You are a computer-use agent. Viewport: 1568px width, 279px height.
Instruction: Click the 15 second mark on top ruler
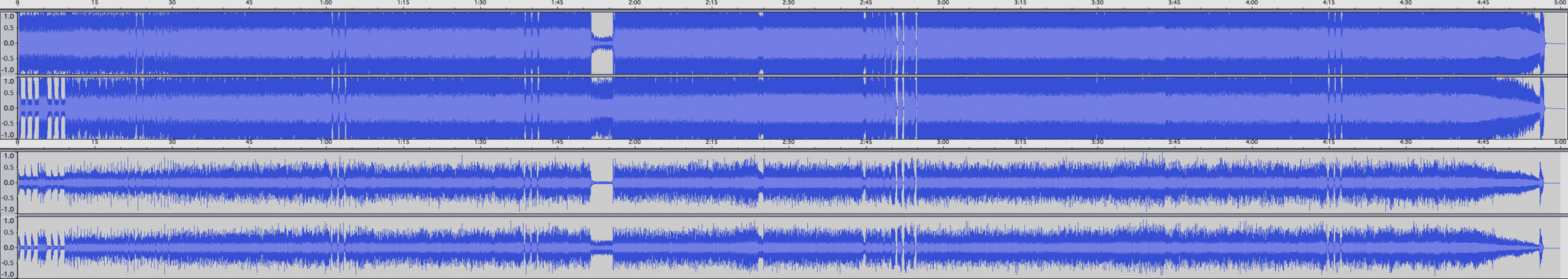coord(94,3)
